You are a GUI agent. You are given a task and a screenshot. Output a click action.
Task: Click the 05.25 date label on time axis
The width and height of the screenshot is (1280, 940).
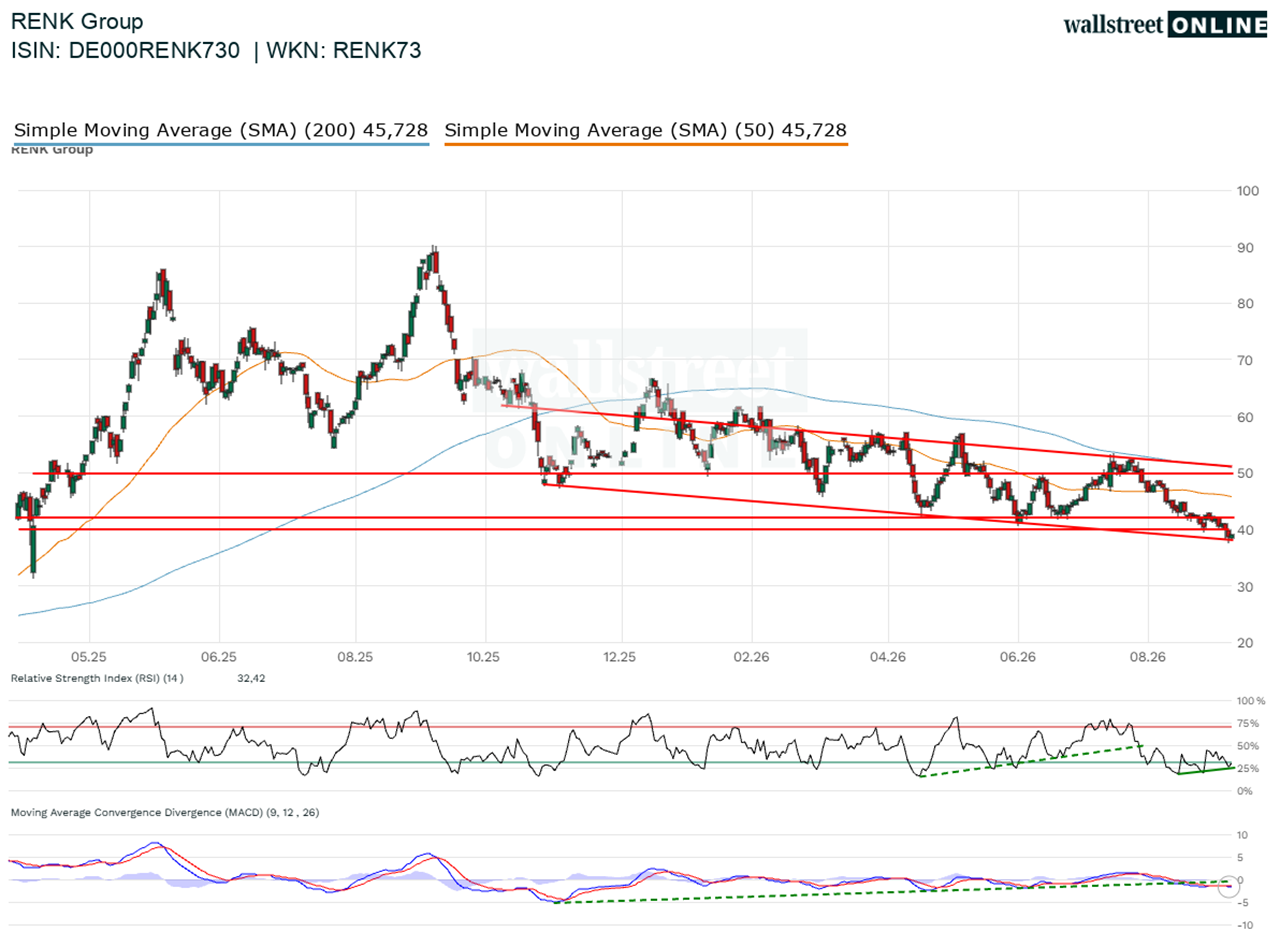[89, 656]
